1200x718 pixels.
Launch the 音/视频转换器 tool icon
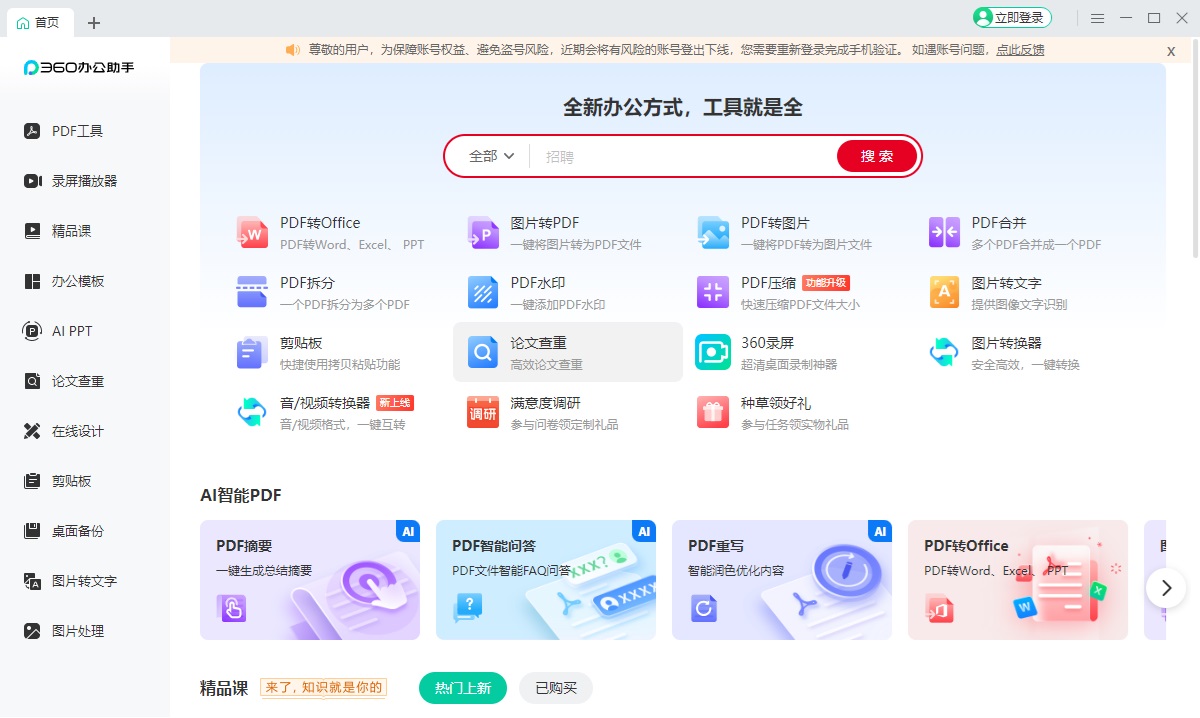252,412
